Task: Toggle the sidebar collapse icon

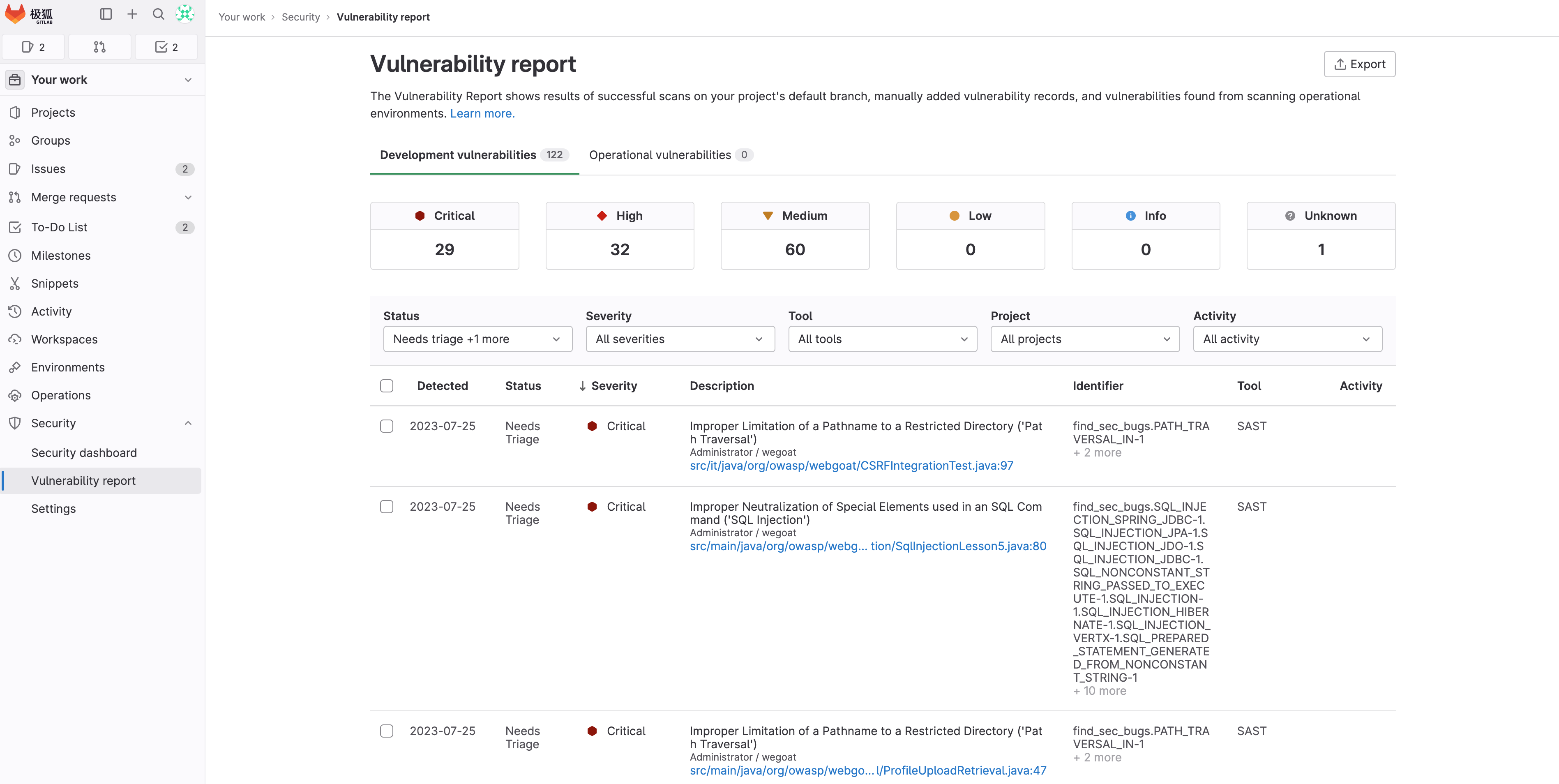Action: 106,14
